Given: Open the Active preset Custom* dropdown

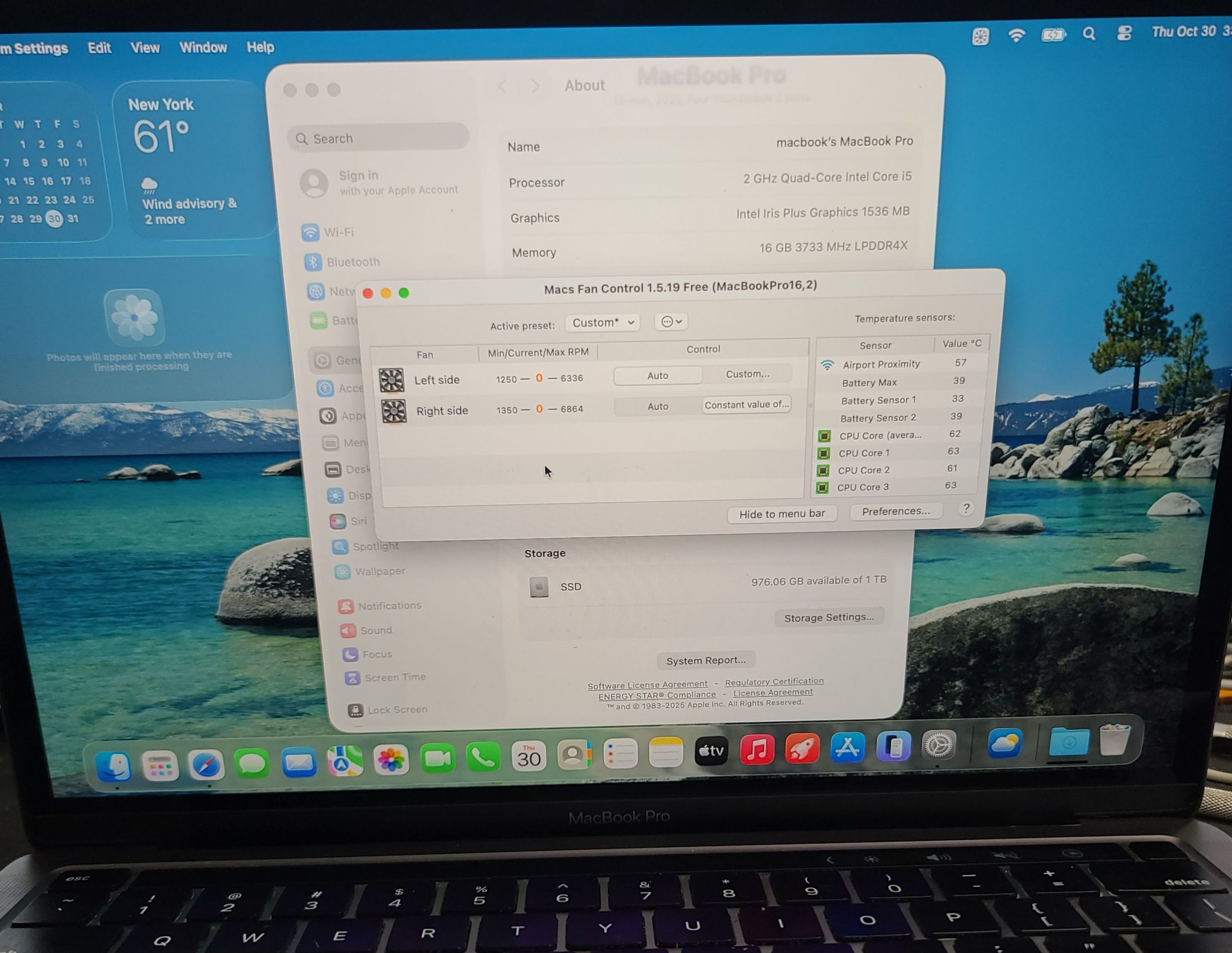Looking at the screenshot, I should 603,323.
